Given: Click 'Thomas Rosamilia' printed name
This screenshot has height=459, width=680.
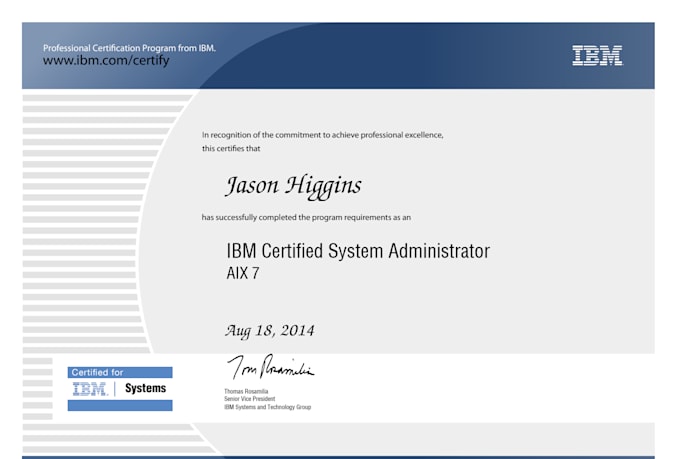Looking at the screenshot, I should coord(246,391).
